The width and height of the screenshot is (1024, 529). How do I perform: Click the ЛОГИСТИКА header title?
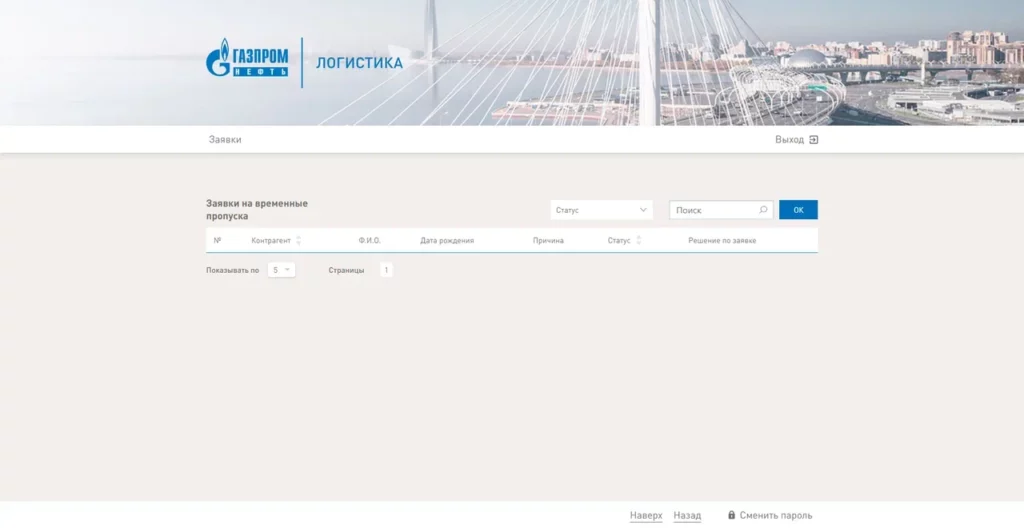pyautogui.click(x=359, y=63)
